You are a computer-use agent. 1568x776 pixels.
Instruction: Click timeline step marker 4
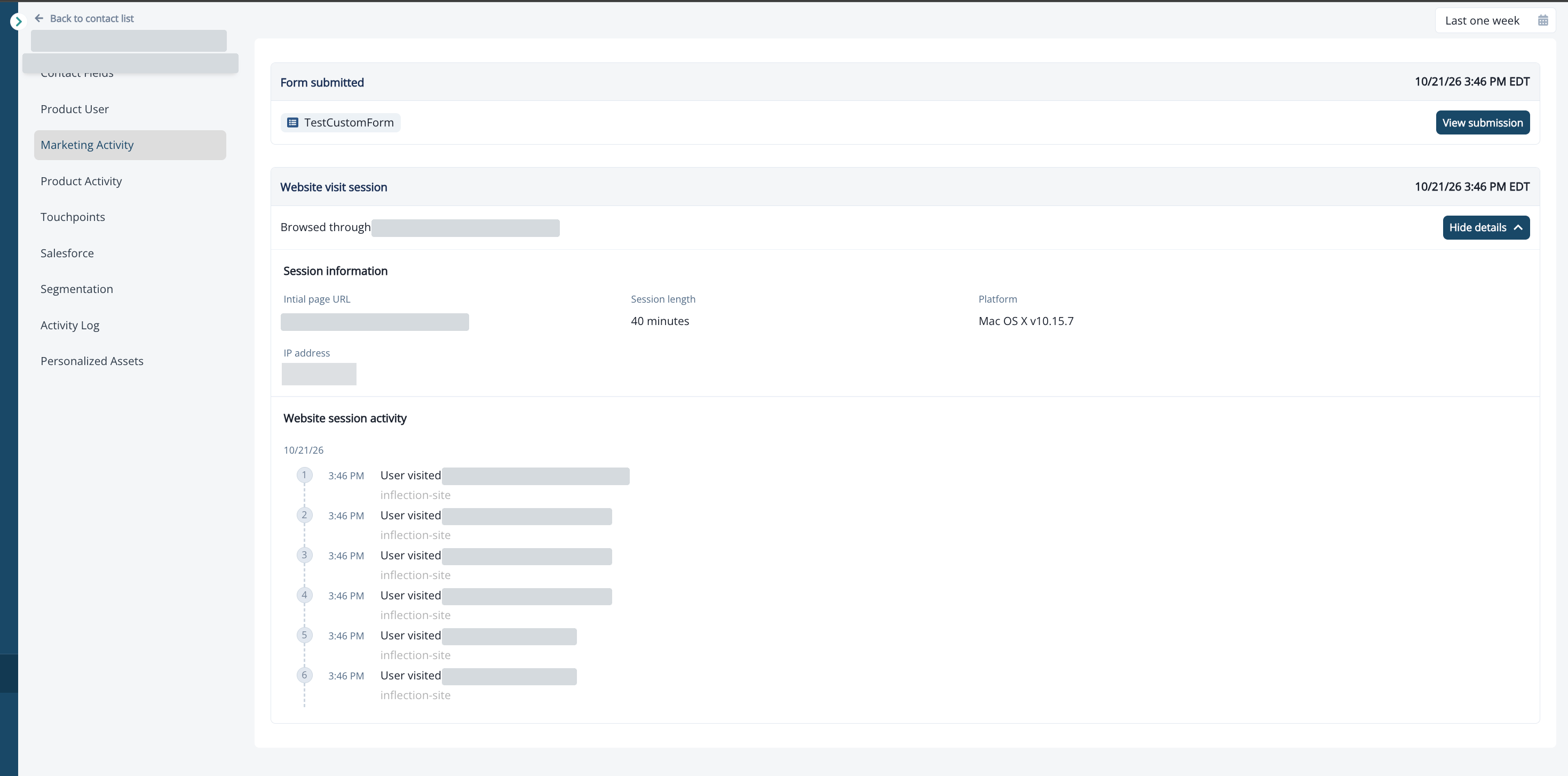point(304,595)
